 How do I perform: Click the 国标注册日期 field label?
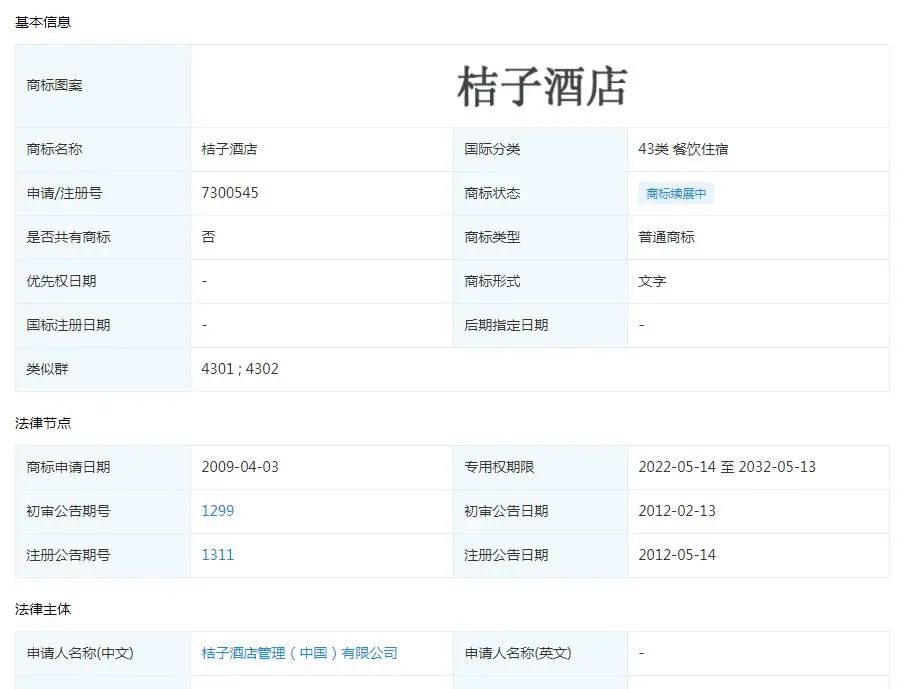click(x=69, y=325)
